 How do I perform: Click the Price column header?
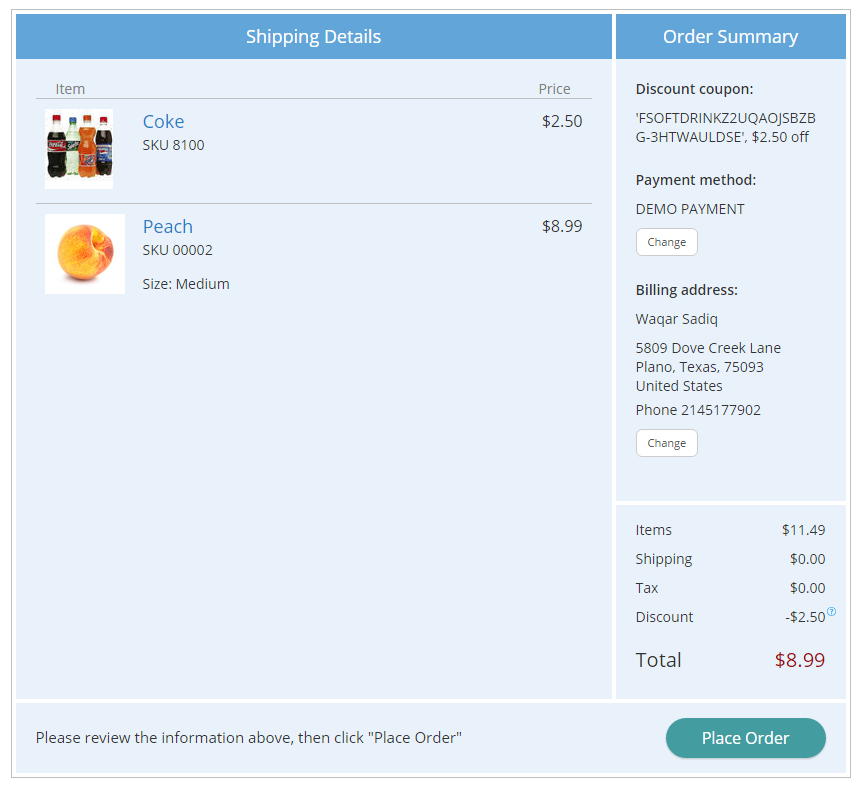[x=554, y=89]
